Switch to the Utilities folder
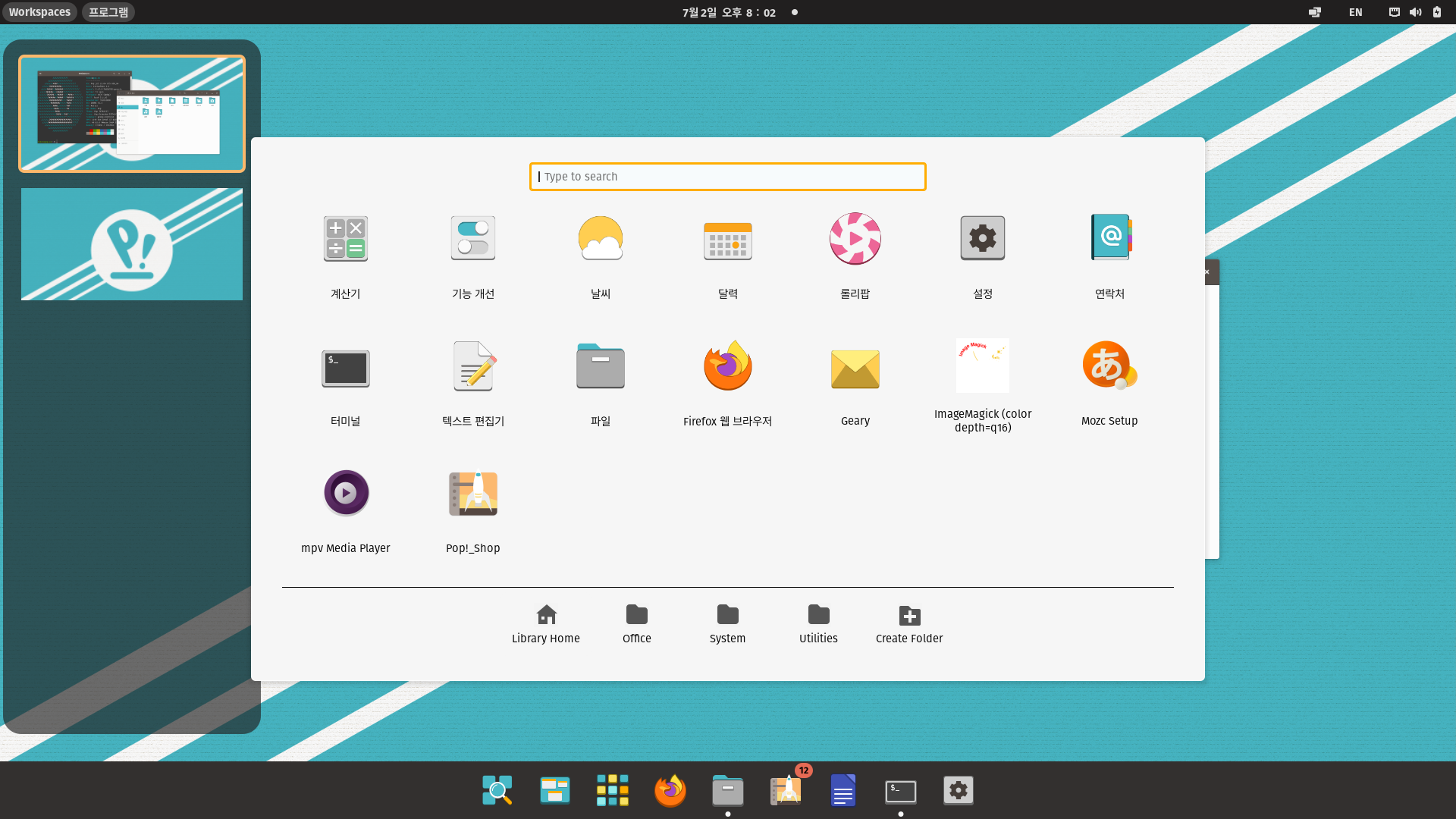Viewport: 1456px width, 819px height. coord(818,624)
